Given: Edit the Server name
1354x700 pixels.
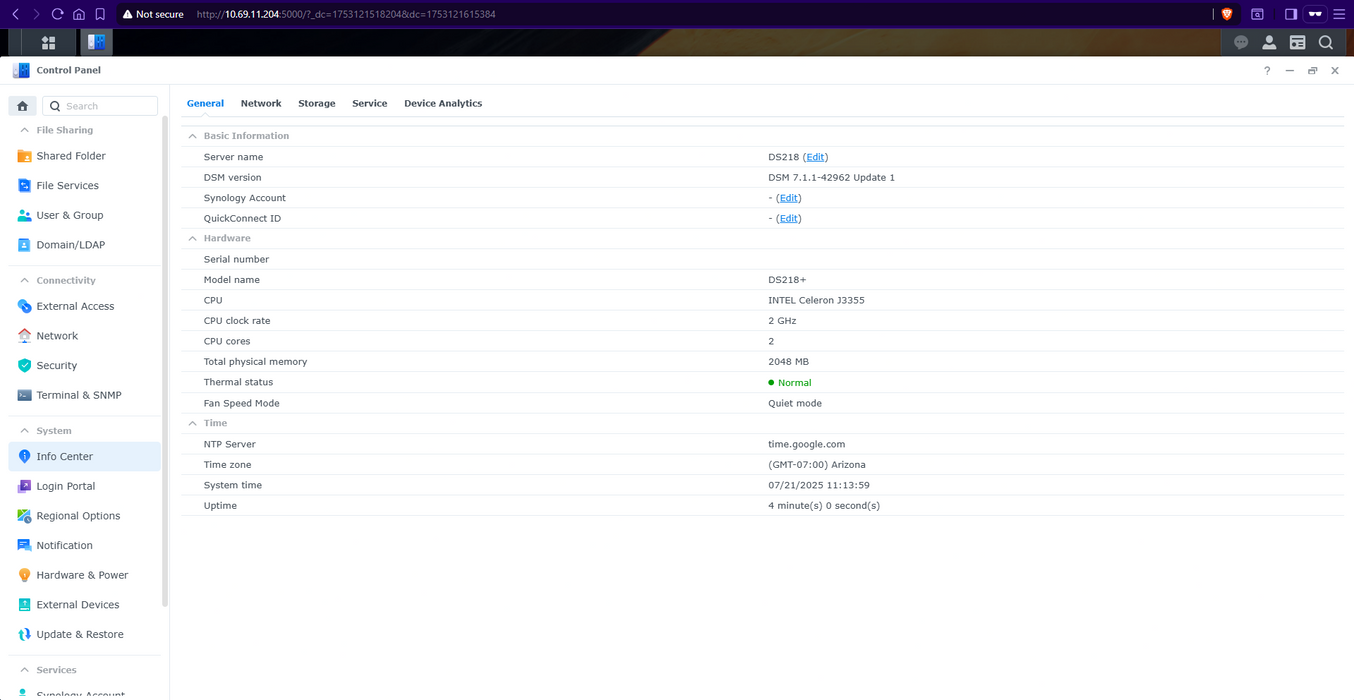Looking at the screenshot, I should [816, 157].
